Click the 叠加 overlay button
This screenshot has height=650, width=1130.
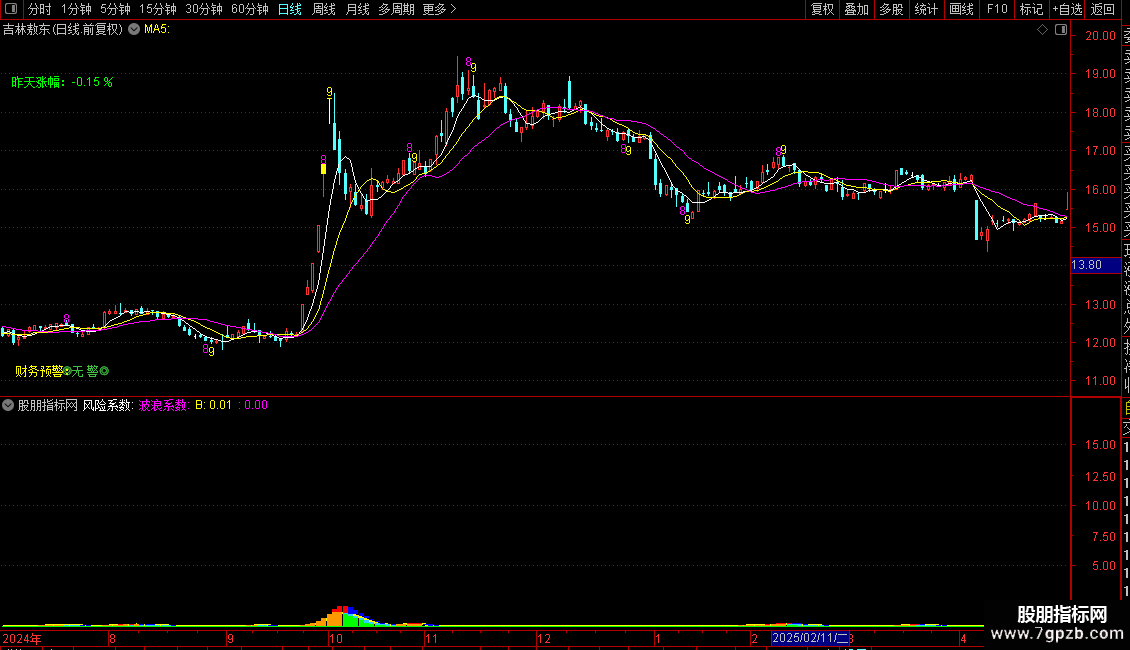[x=857, y=9]
